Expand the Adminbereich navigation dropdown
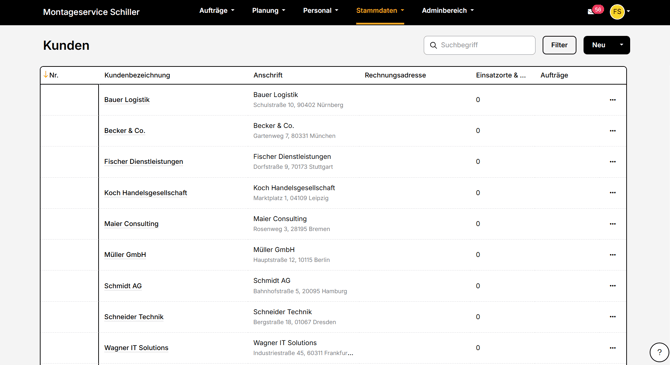Screen dimensions: 670x365 click(x=447, y=11)
